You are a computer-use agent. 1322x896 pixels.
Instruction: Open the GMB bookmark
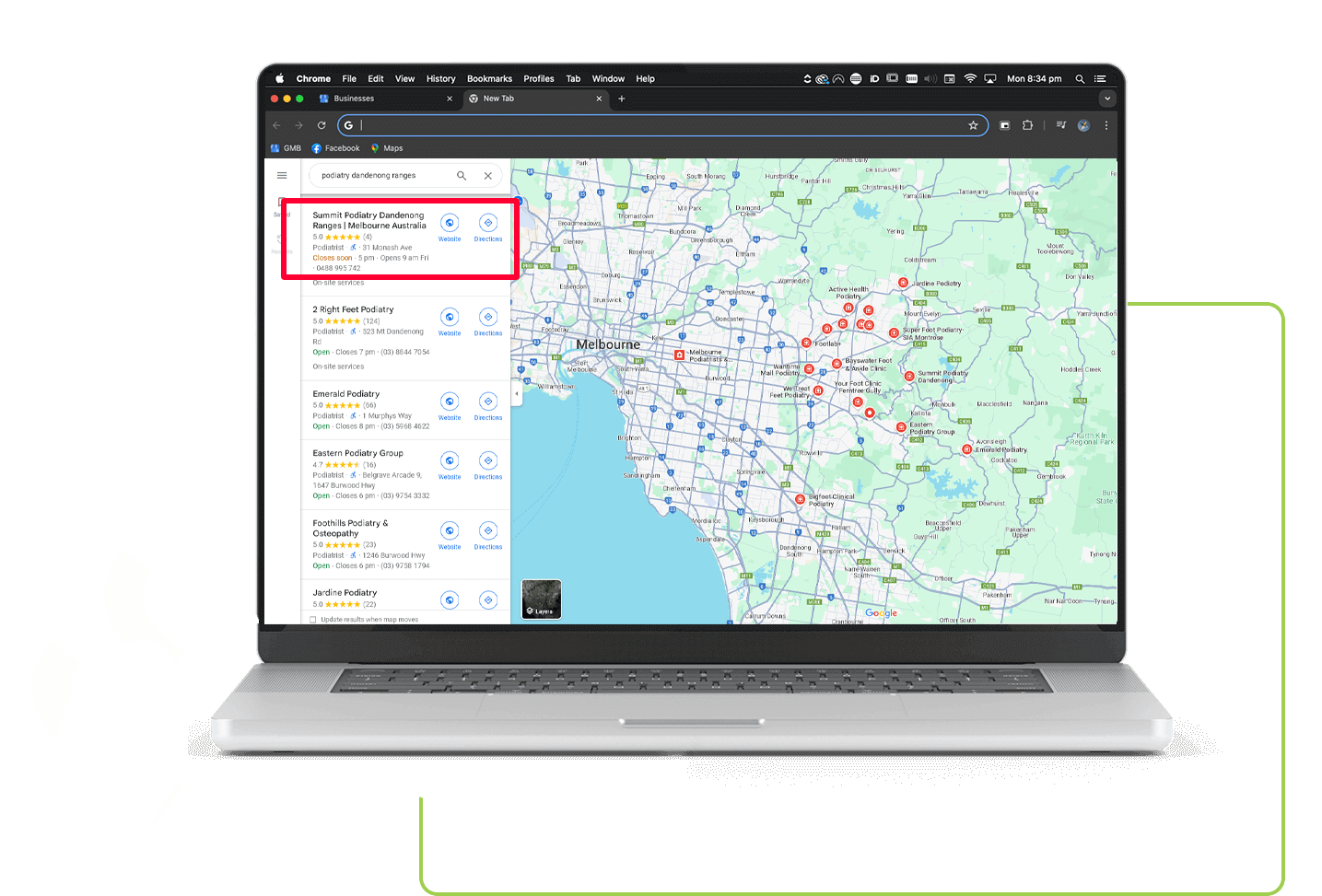point(286,148)
